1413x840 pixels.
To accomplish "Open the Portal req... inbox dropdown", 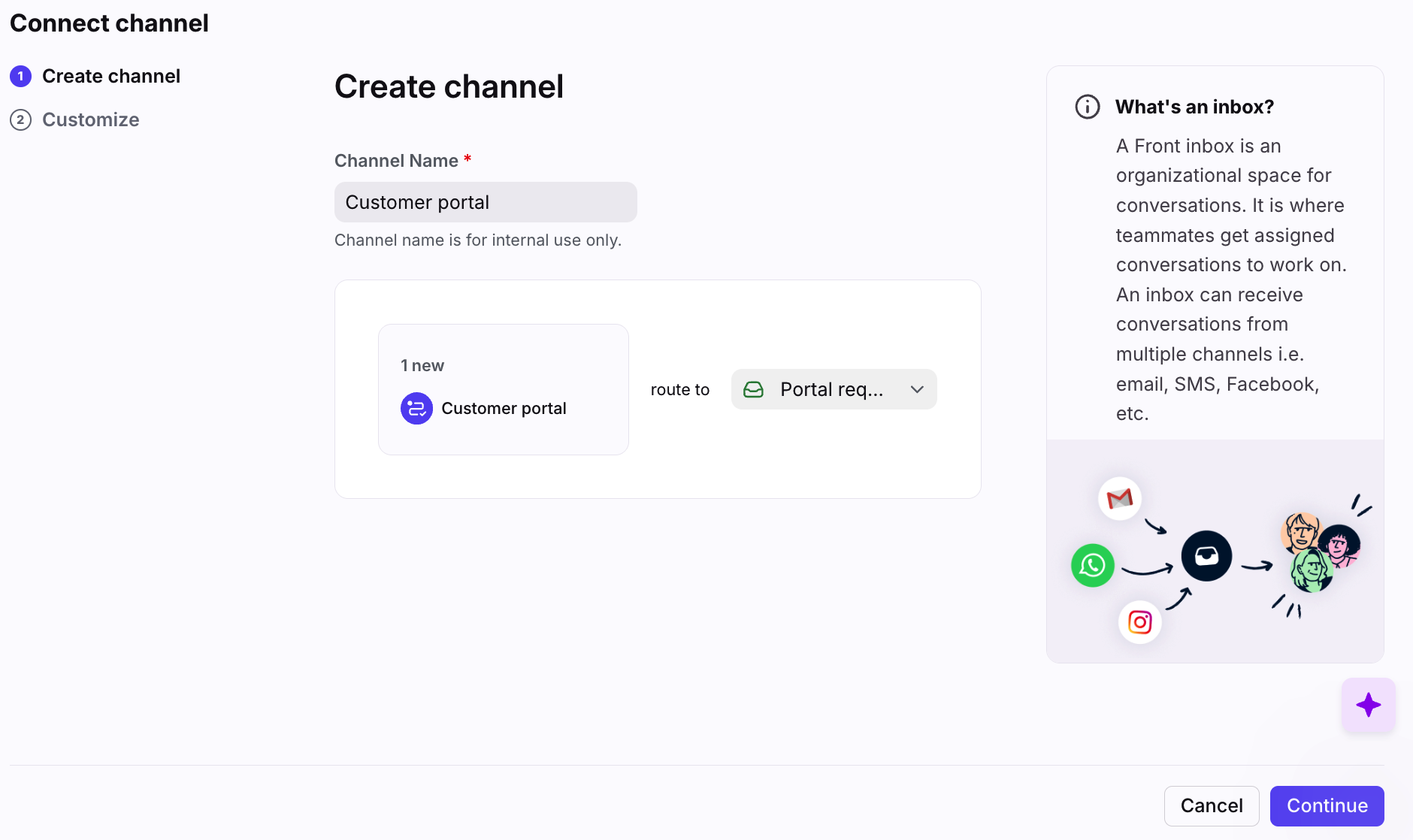I will (833, 389).
